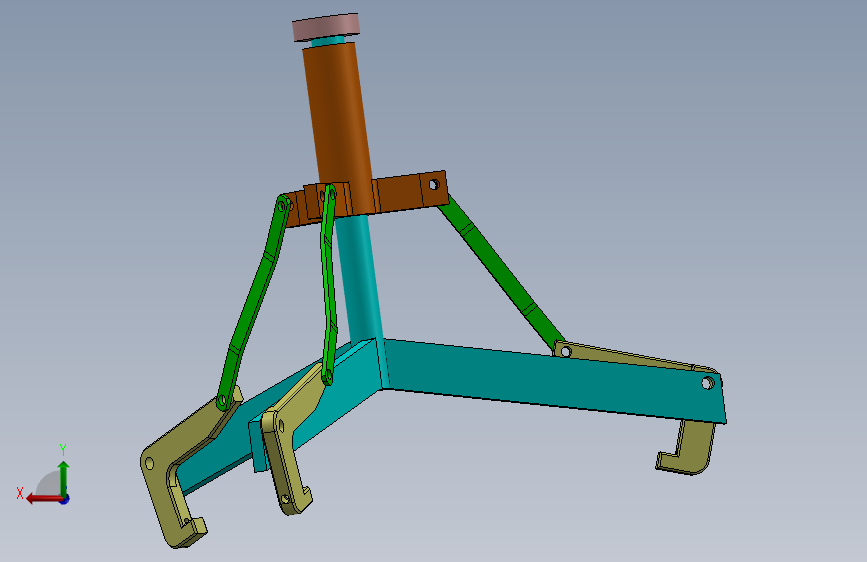Select the straight green link on the right
867x562 pixels.
500,271
